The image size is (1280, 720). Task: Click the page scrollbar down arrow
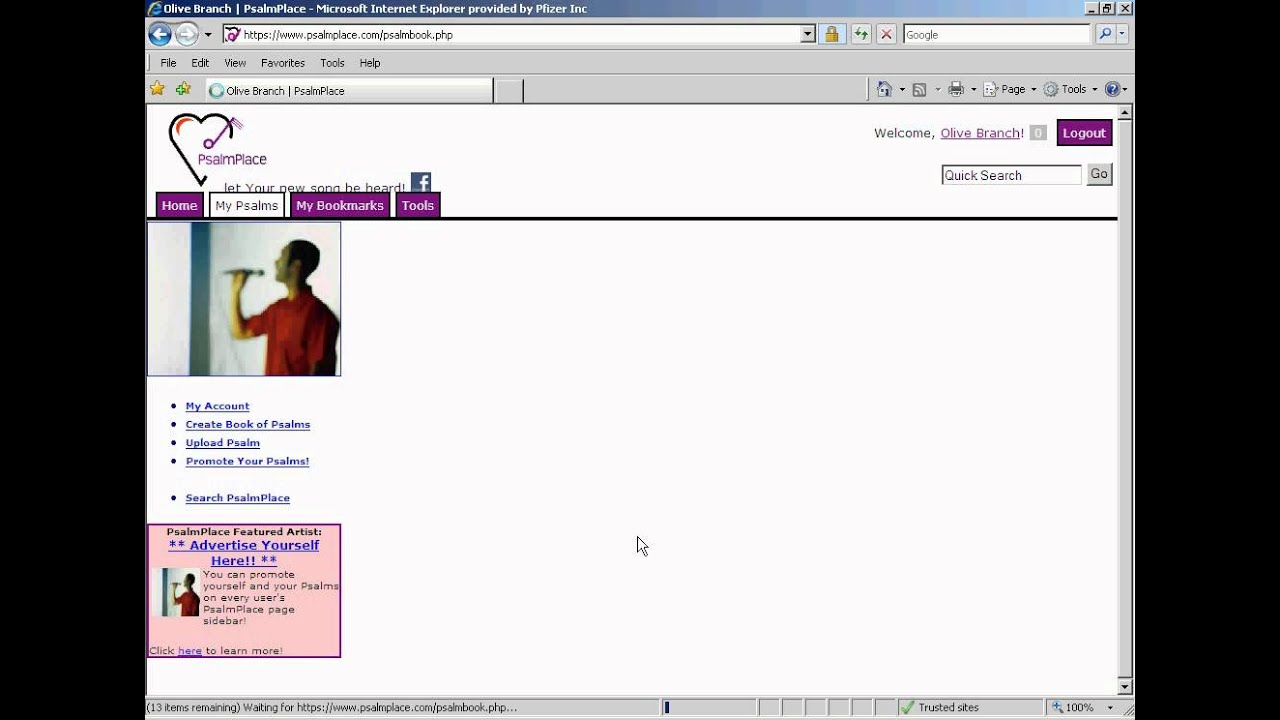1125,687
